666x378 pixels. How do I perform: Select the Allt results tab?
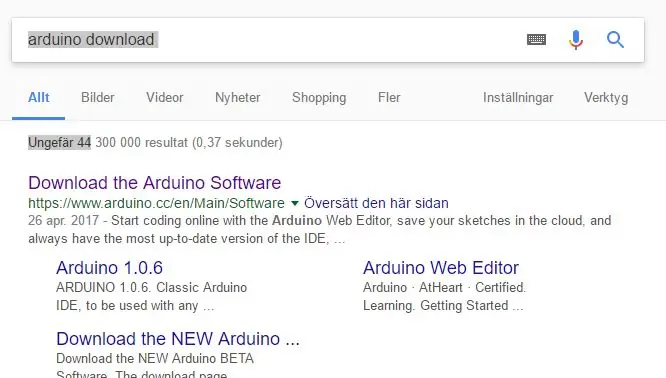(39, 97)
